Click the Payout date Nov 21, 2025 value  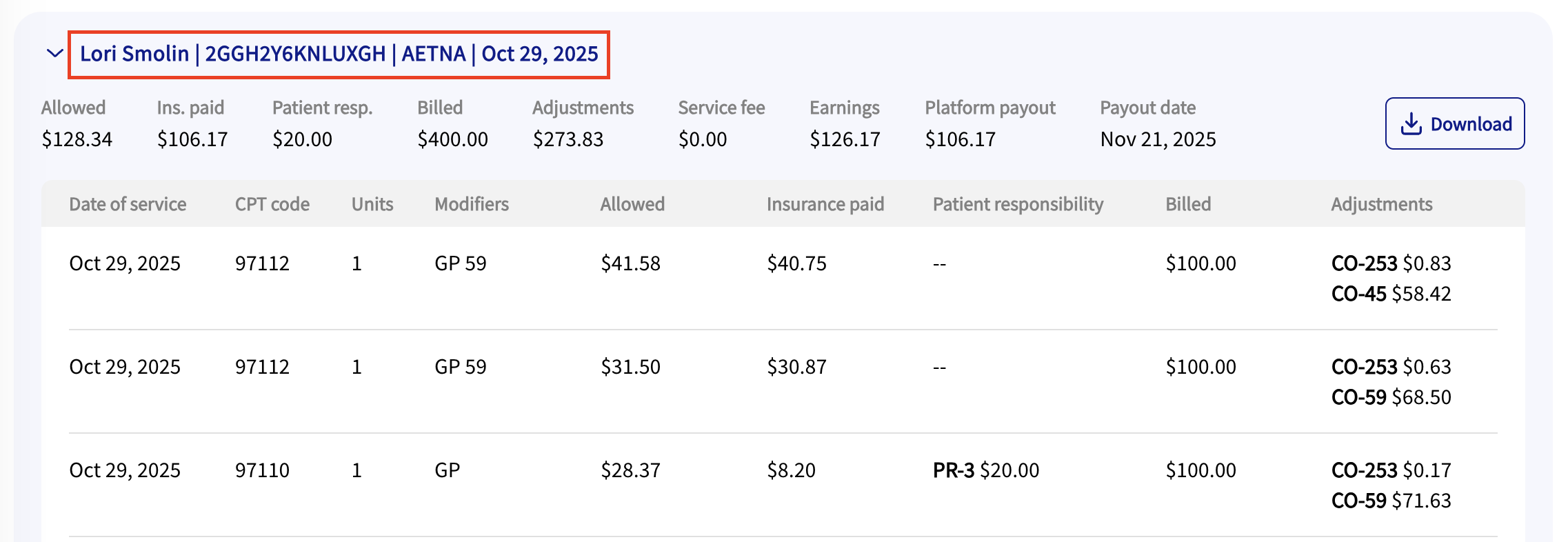click(1158, 139)
